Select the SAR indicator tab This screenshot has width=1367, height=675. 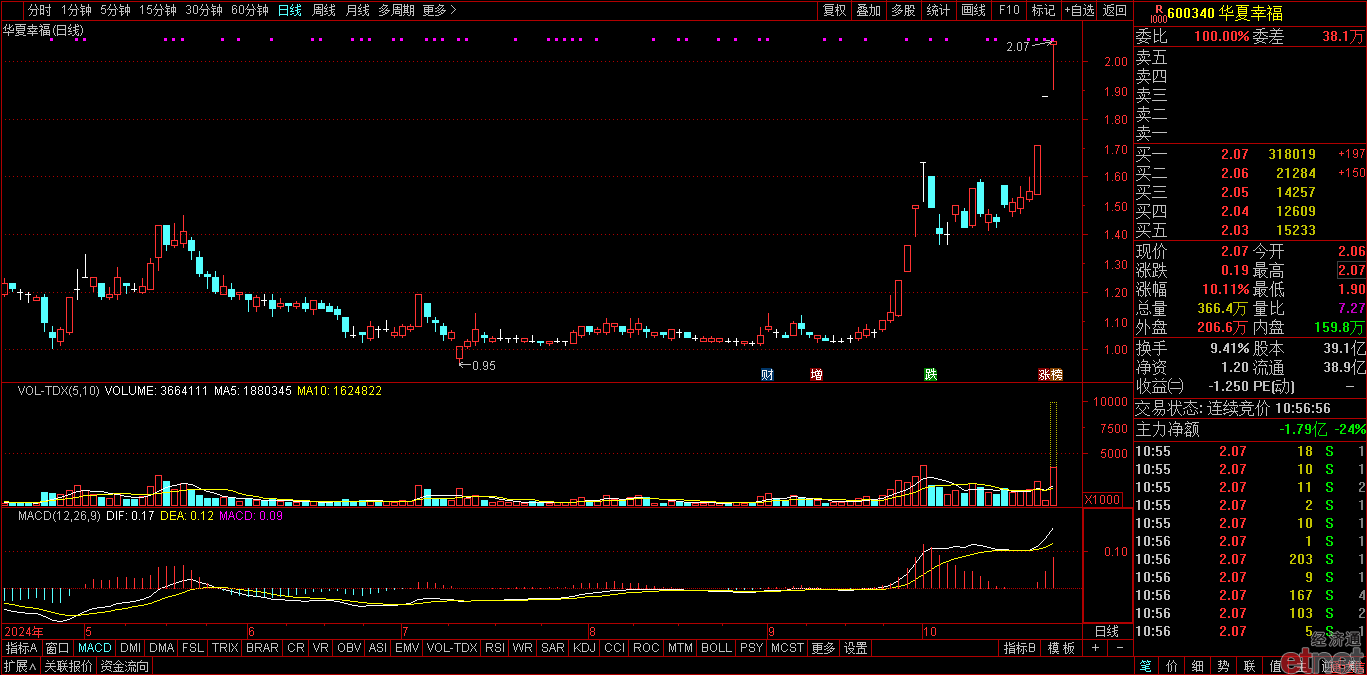coord(553,648)
